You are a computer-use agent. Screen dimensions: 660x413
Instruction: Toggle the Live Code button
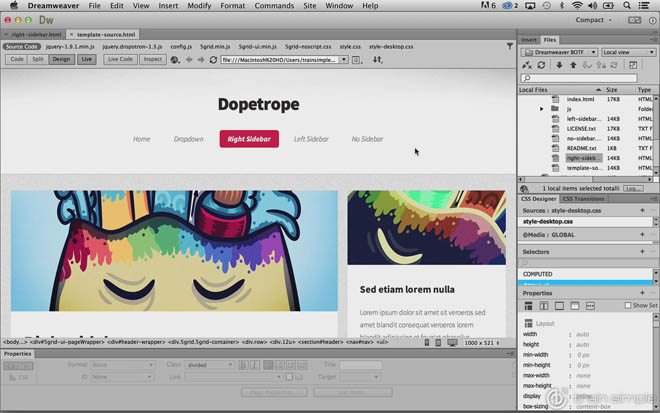coord(120,59)
